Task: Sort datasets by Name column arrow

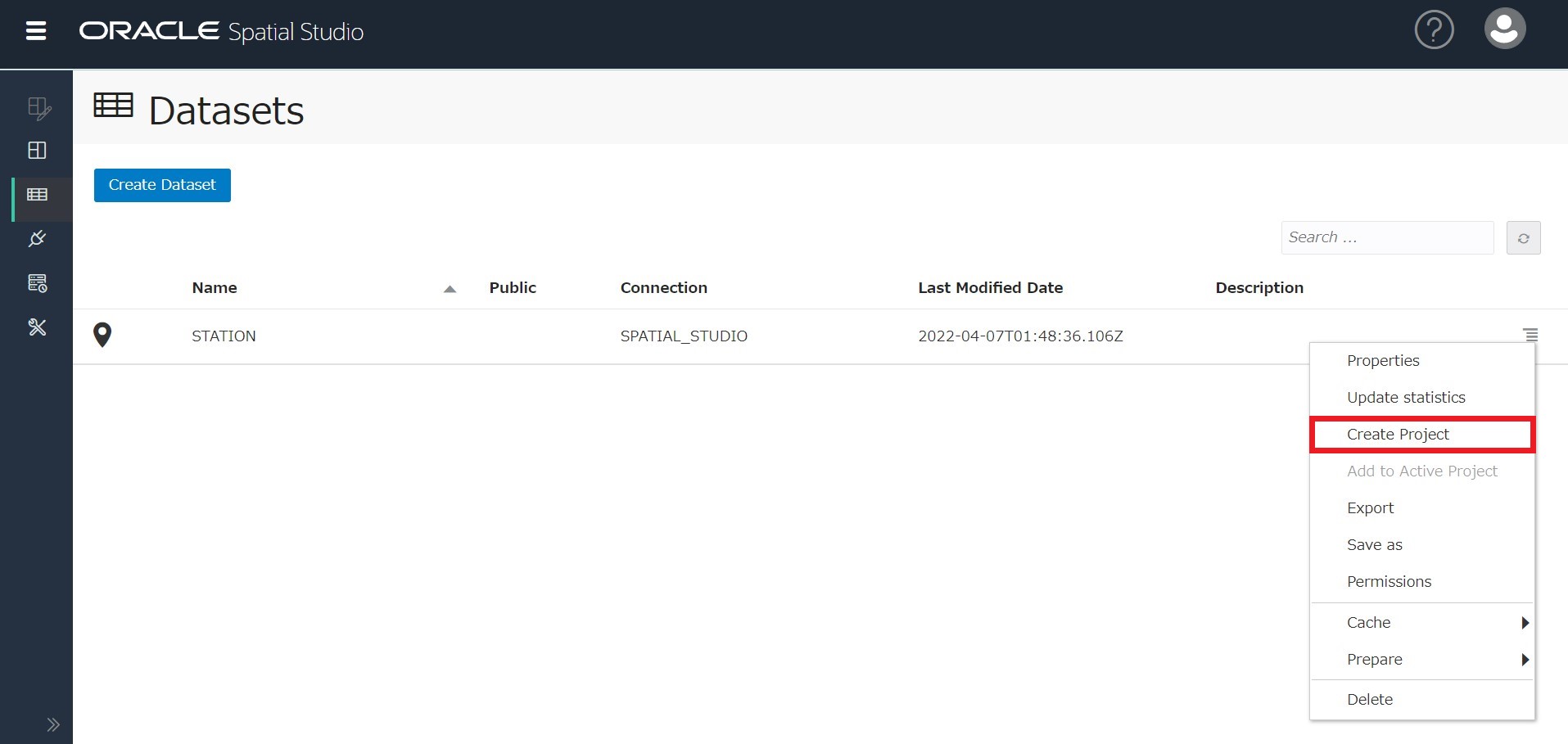Action: [x=450, y=289]
